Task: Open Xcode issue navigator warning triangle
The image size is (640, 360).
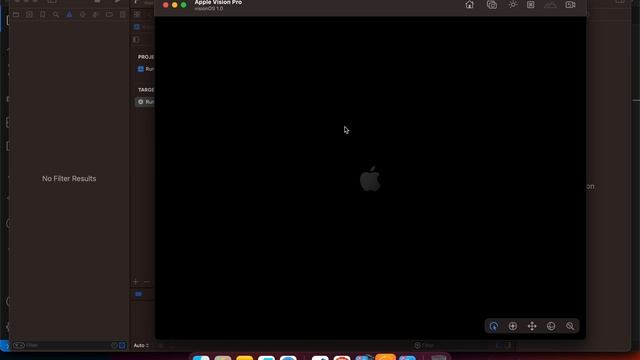Action: [69, 15]
